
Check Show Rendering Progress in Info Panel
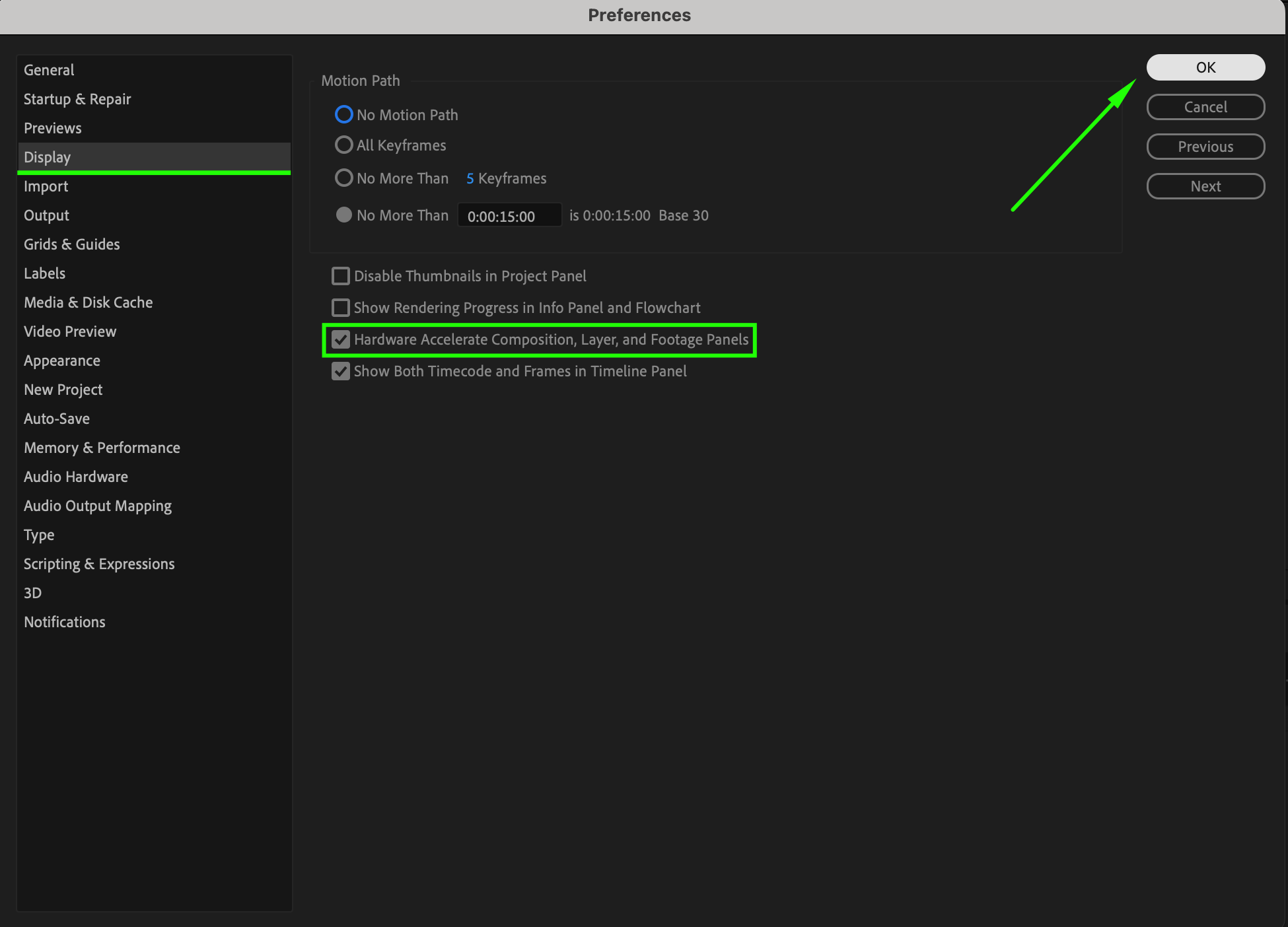340,308
